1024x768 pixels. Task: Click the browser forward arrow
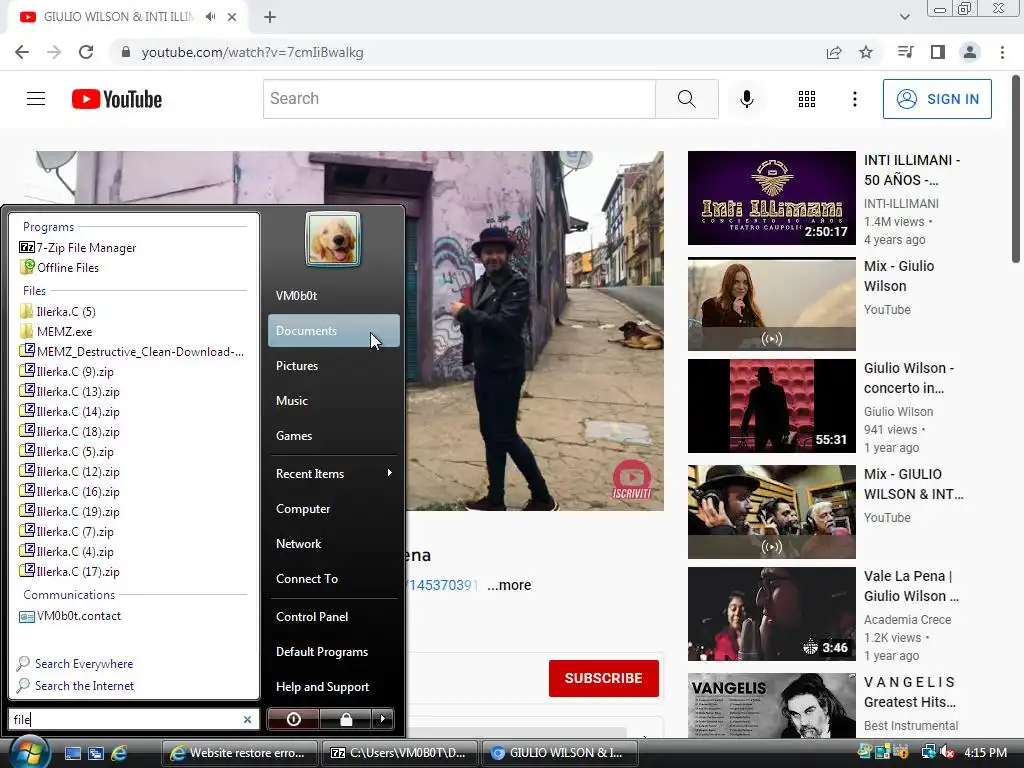tap(54, 52)
